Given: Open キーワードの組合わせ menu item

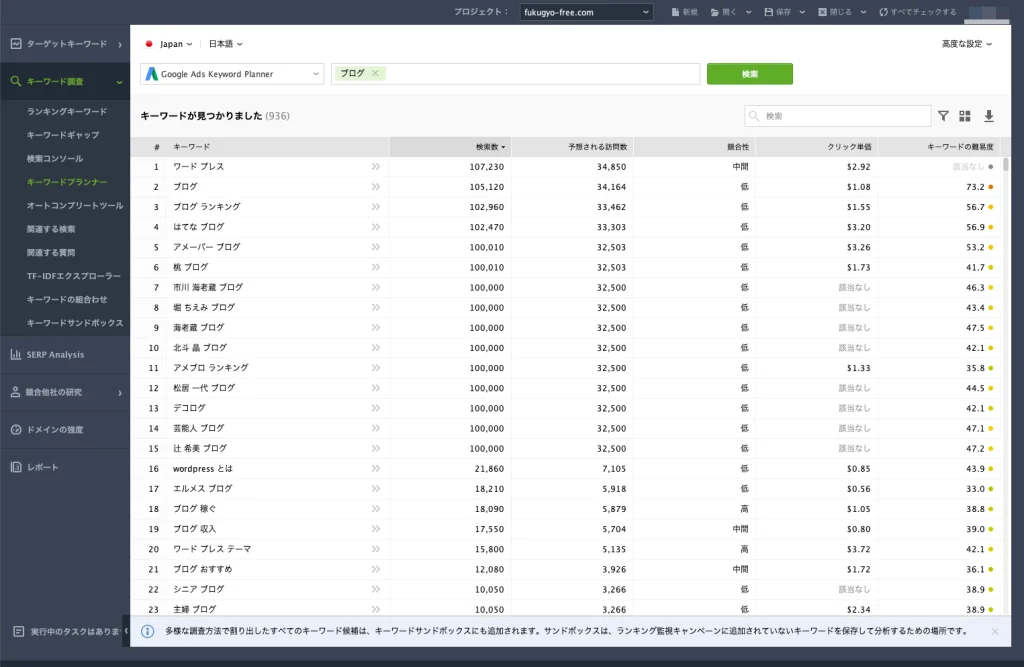Looking at the screenshot, I should [x=67, y=300].
